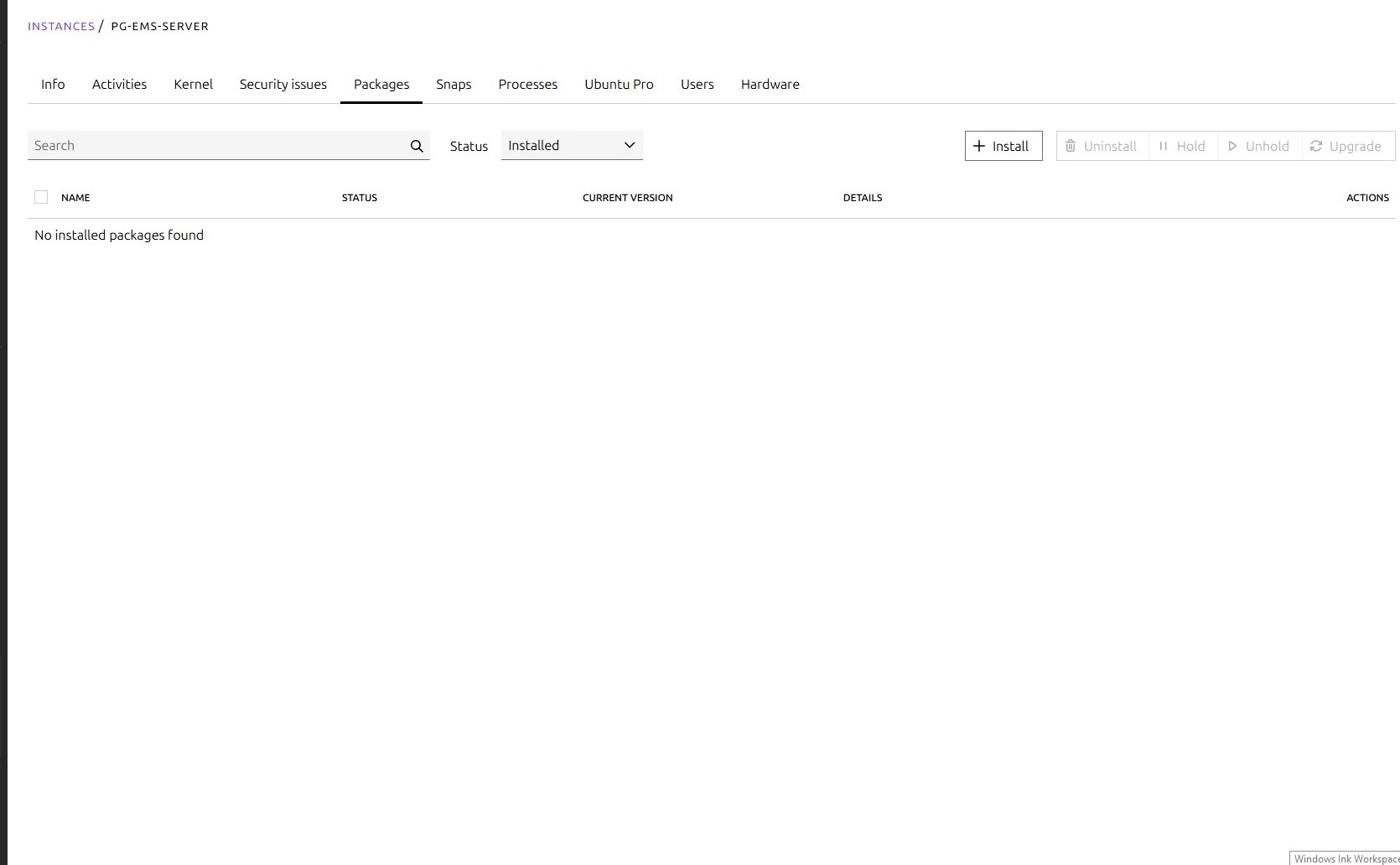Switch to the Info tab
Screen dimensions: 1400x865
pyautogui.click(x=53, y=85)
